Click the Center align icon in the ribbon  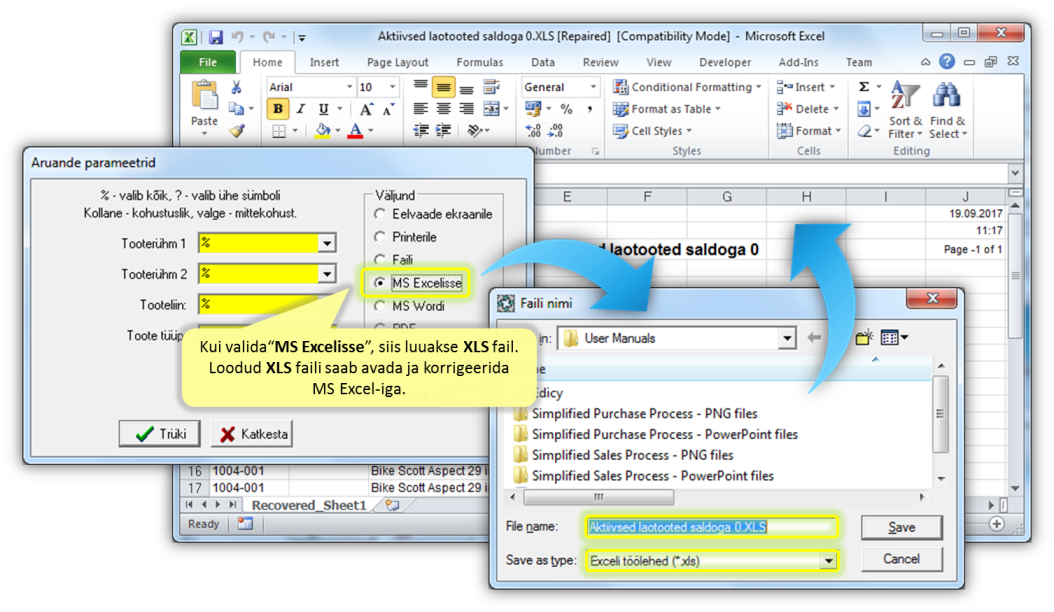pos(443,109)
